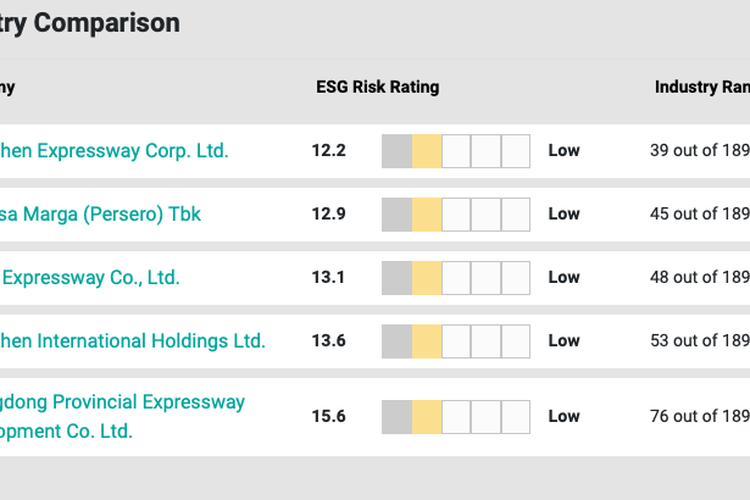The width and height of the screenshot is (750, 500).
Task: Select the risk rating bar for score 15.6
Action: [x=456, y=416]
